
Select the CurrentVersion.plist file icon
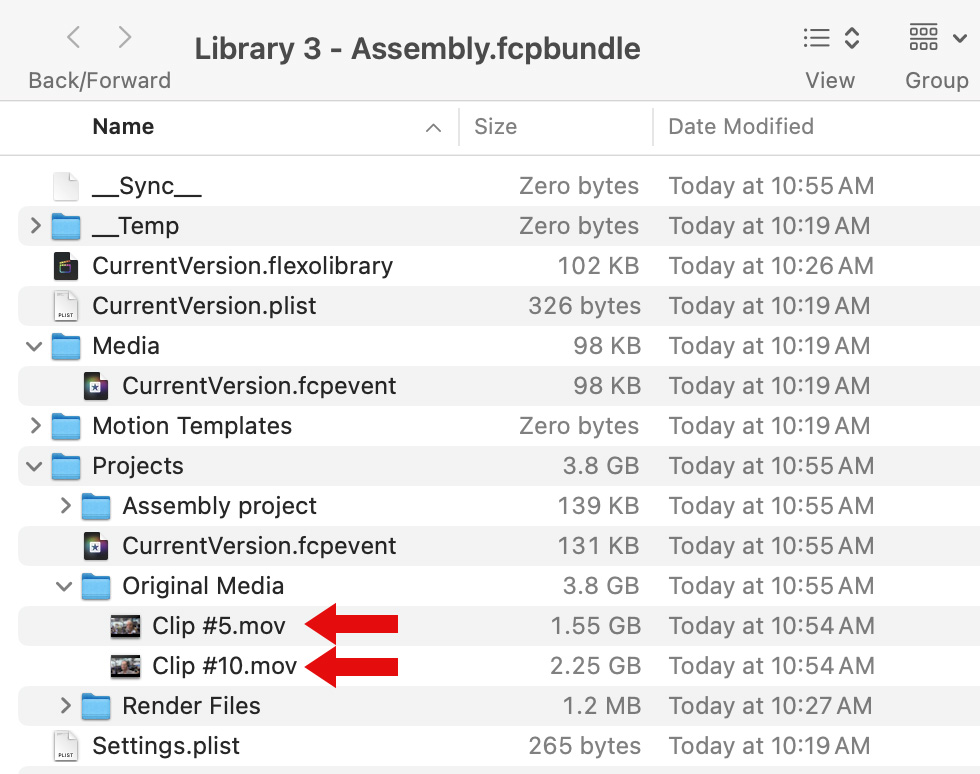(x=66, y=306)
